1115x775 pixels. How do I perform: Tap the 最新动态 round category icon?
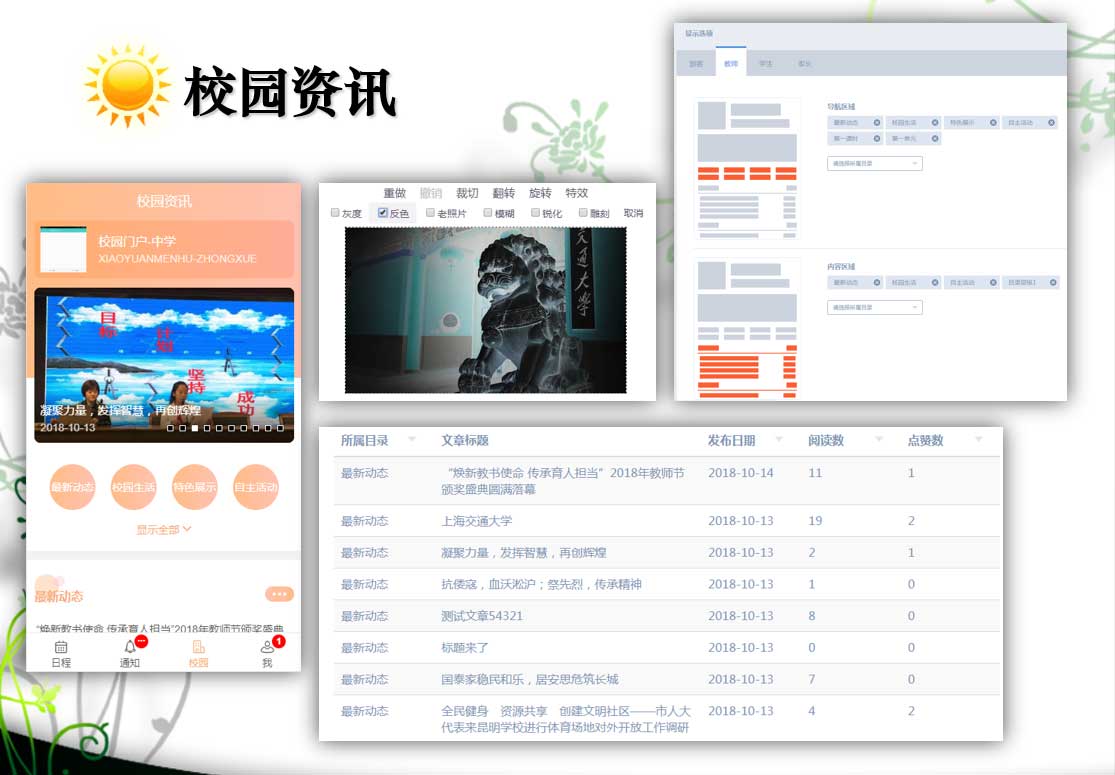[73, 488]
